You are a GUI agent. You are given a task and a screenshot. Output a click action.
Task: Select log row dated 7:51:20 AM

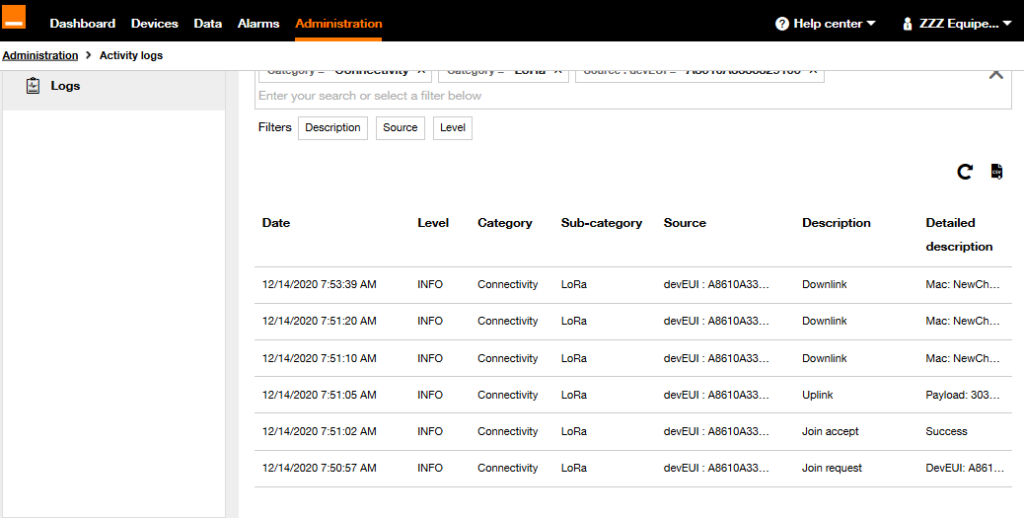(x=632, y=321)
